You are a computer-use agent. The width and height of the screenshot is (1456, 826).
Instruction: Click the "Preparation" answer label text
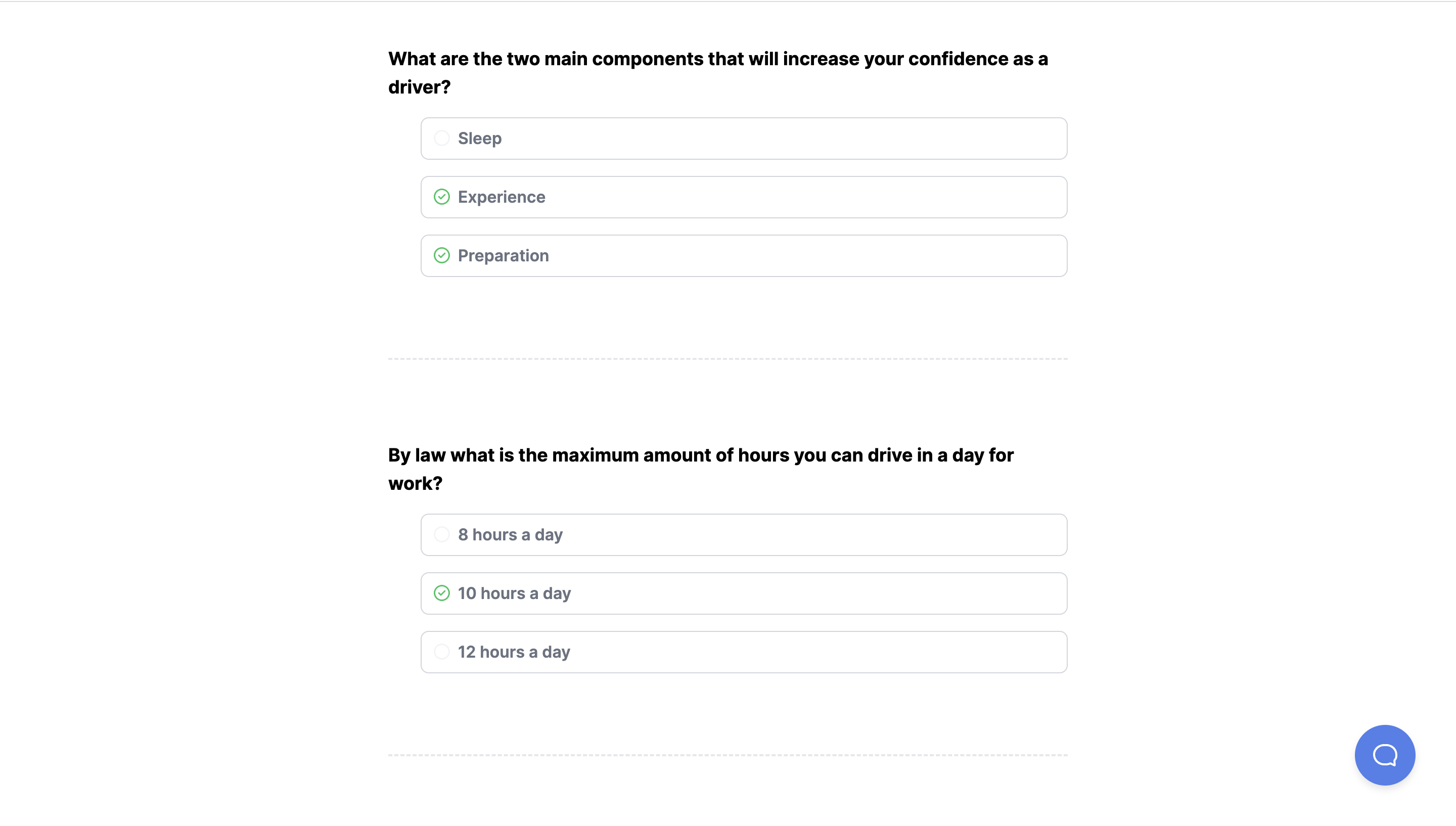coord(503,256)
